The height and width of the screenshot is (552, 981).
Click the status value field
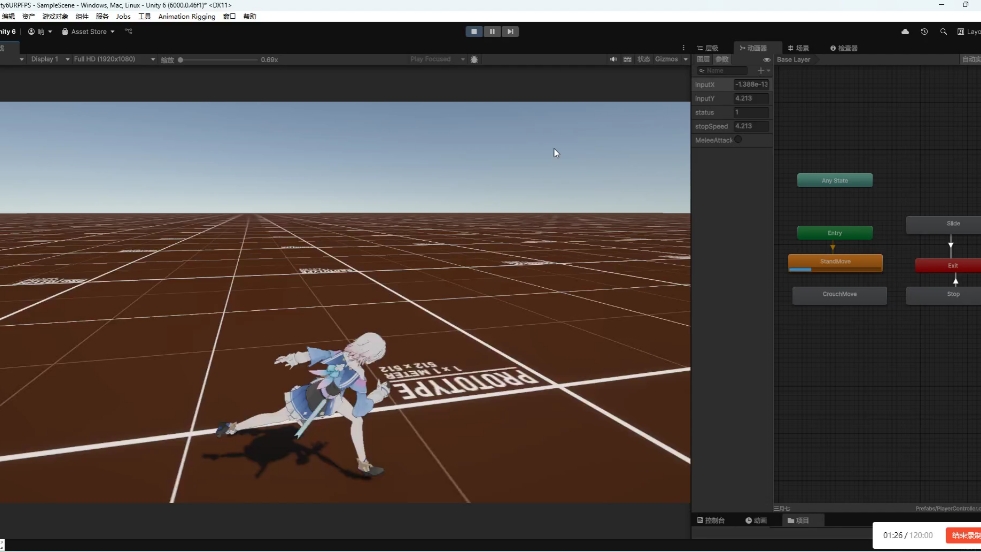pos(751,112)
